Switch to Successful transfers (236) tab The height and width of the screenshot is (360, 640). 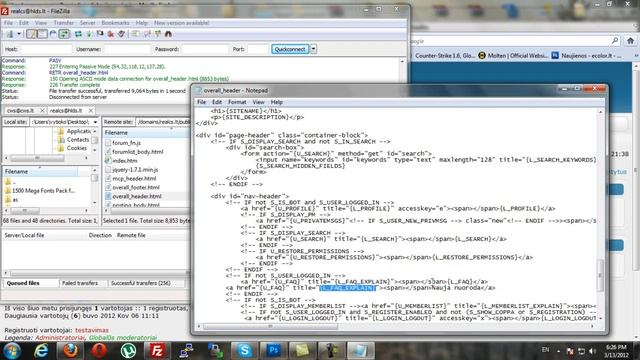[x=141, y=283]
